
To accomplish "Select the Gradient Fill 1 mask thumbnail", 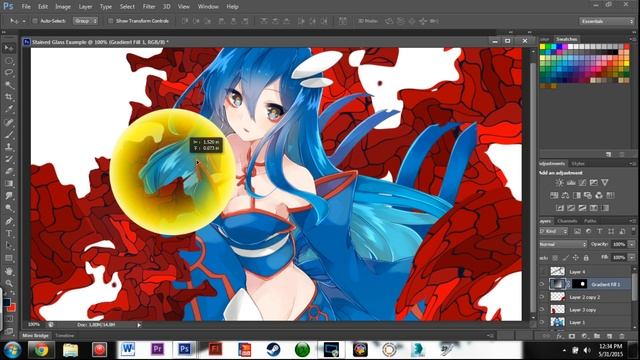I will pyautogui.click(x=579, y=284).
